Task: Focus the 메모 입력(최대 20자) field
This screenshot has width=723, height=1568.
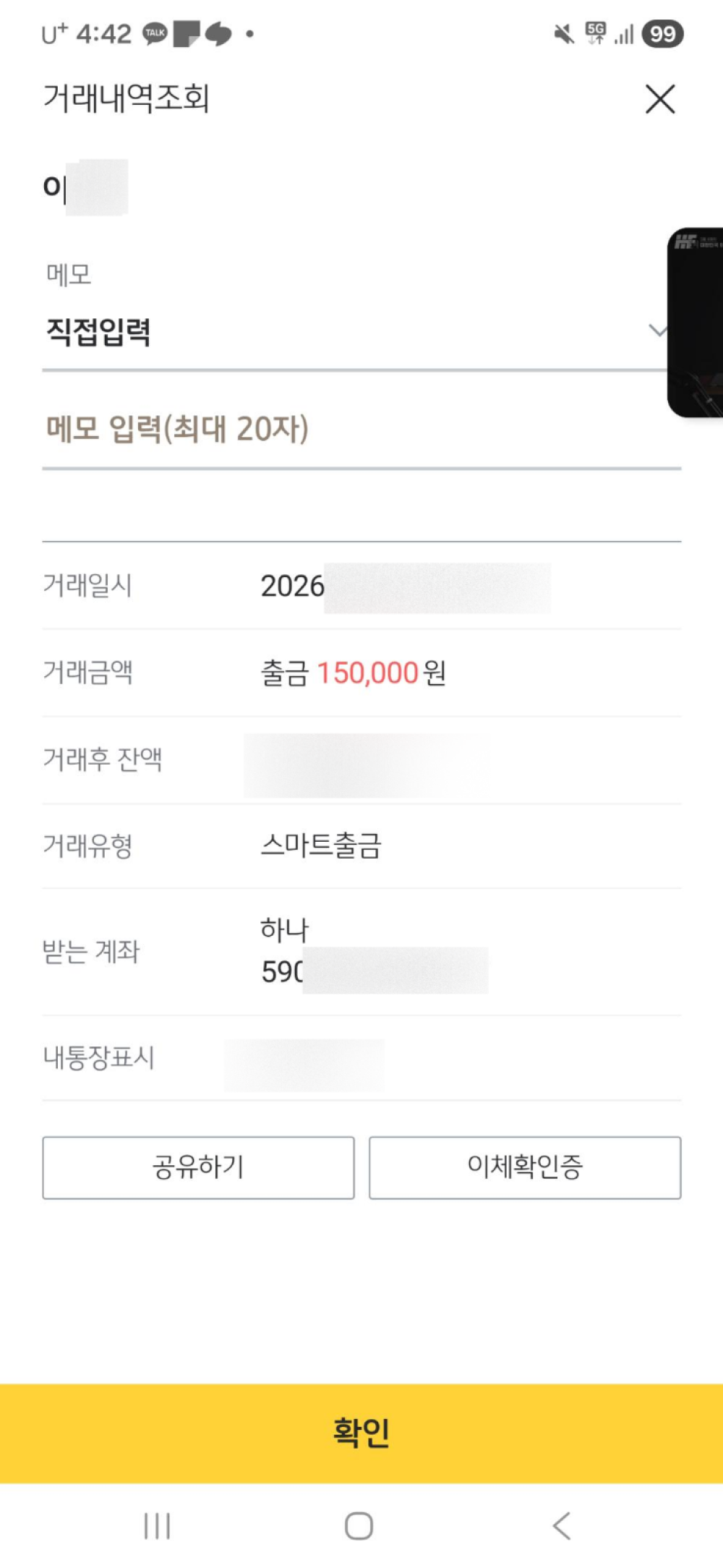Action: [x=361, y=429]
